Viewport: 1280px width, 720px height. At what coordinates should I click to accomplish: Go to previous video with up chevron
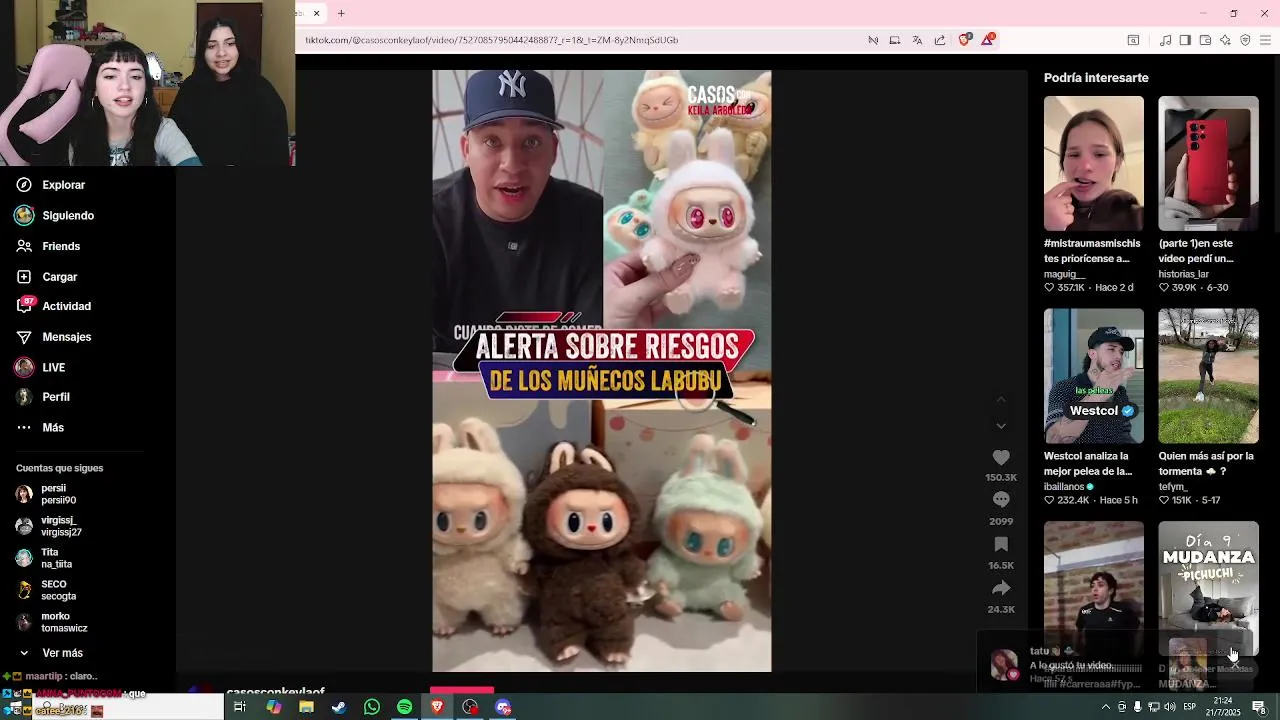pos(1001,399)
